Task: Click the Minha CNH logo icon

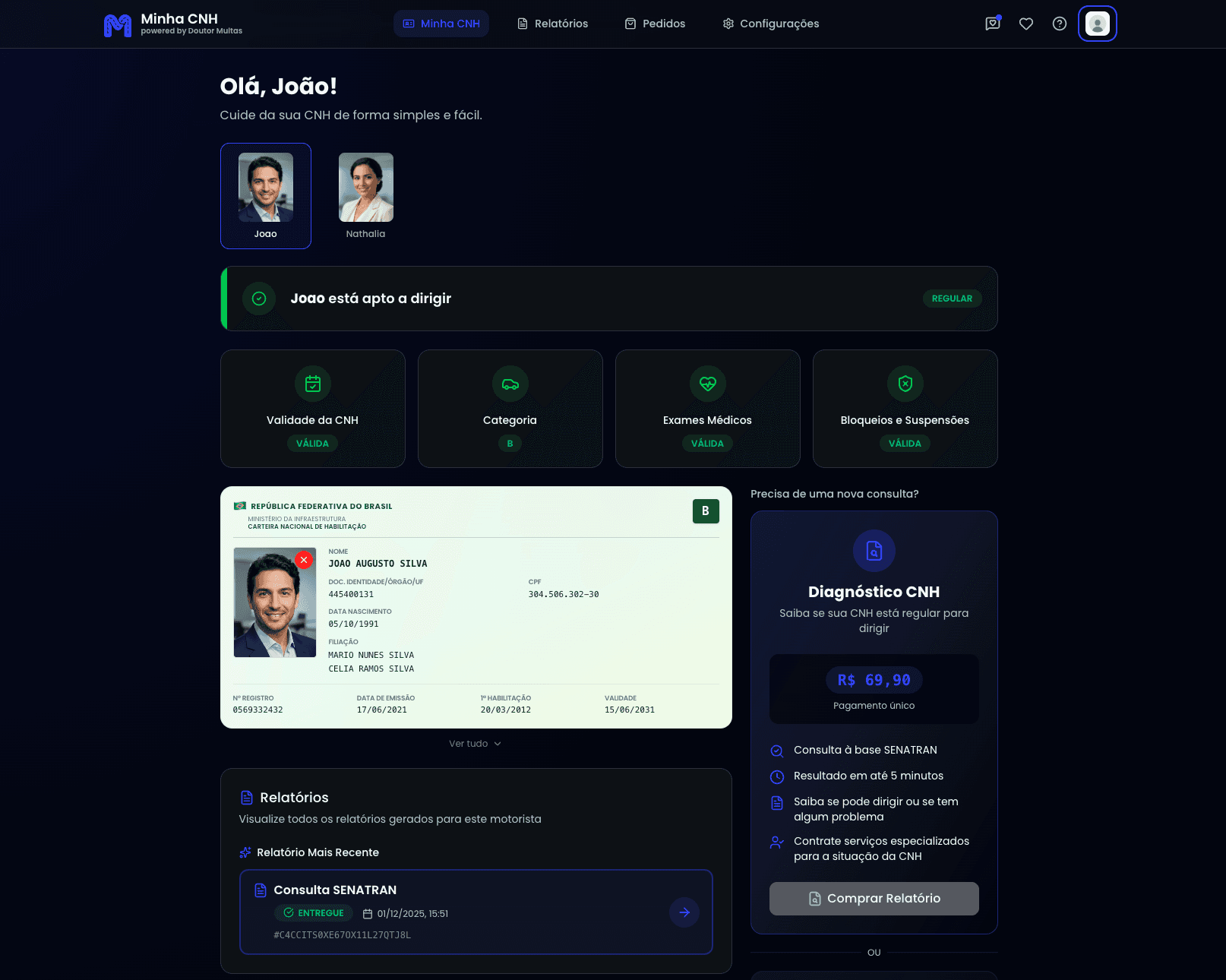Action: 117,25
